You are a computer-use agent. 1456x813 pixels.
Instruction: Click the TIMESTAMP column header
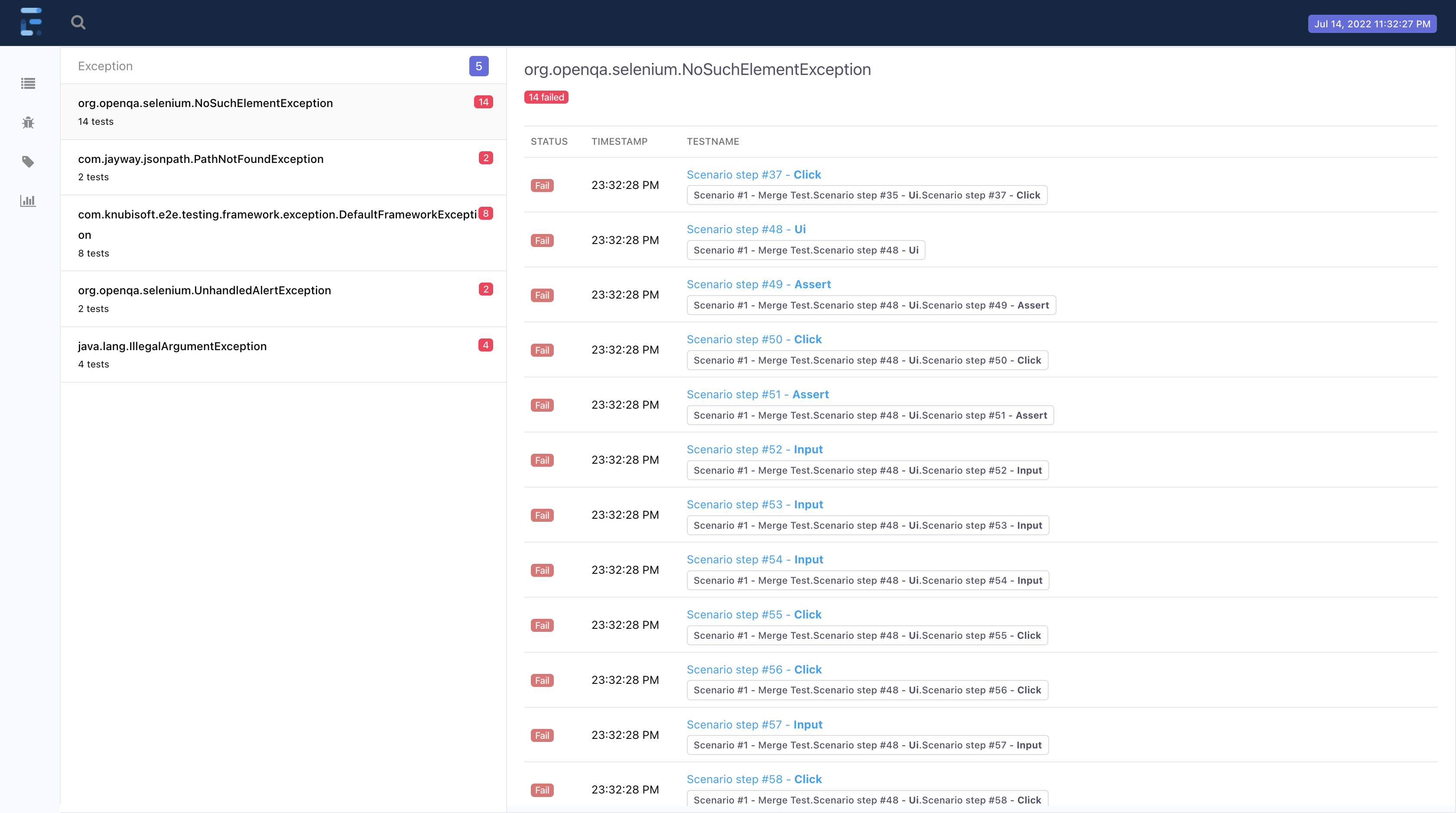coord(620,141)
